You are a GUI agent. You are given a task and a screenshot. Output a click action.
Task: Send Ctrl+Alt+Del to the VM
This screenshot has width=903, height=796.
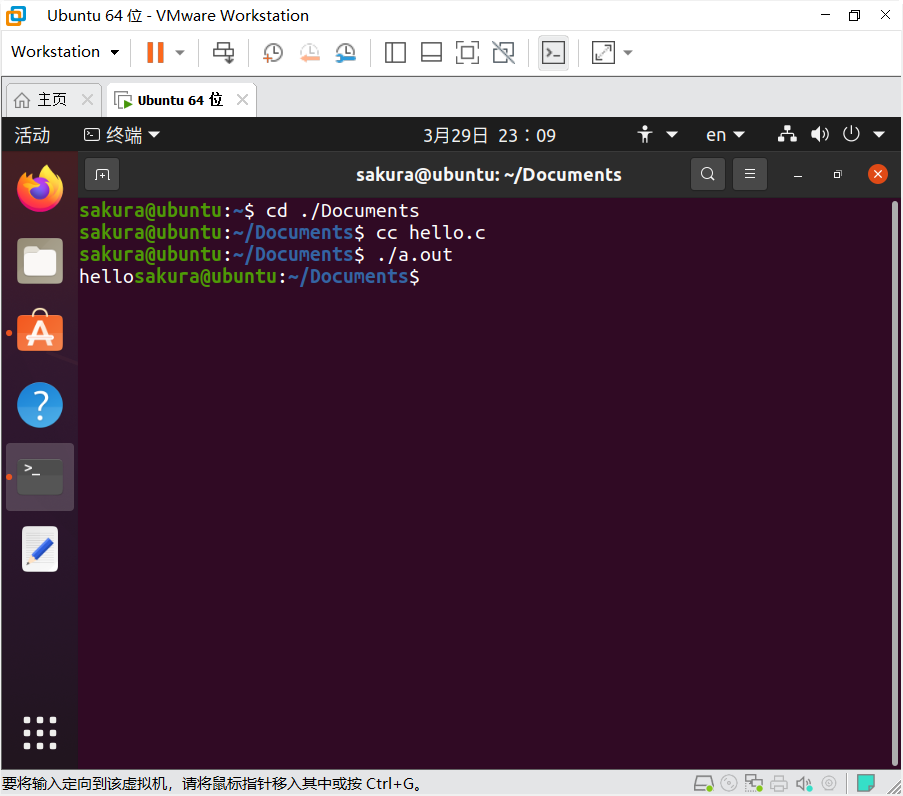click(x=224, y=52)
